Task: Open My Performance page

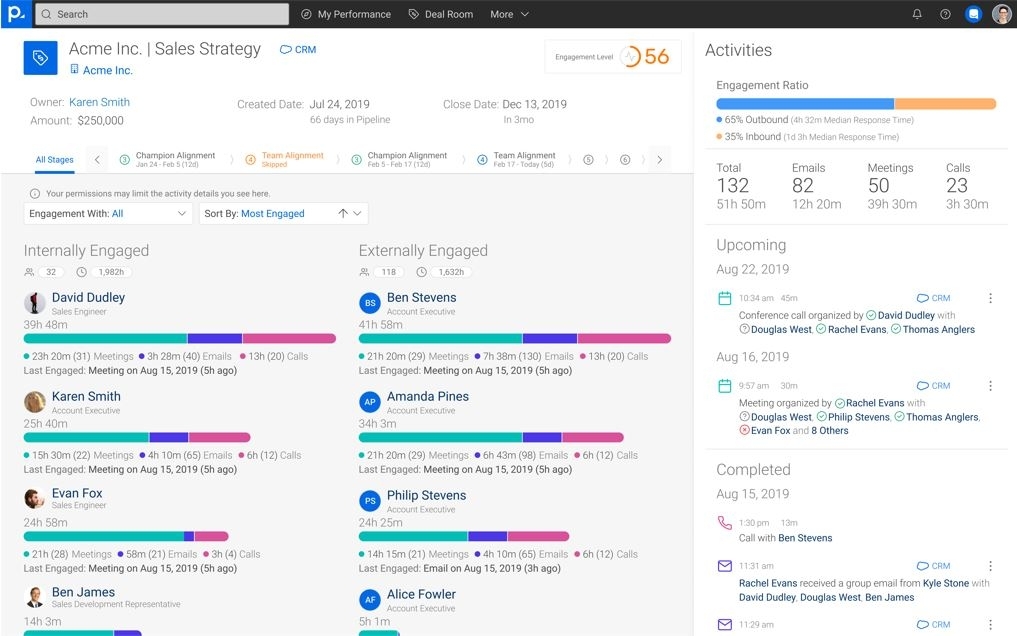Action: (x=346, y=14)
